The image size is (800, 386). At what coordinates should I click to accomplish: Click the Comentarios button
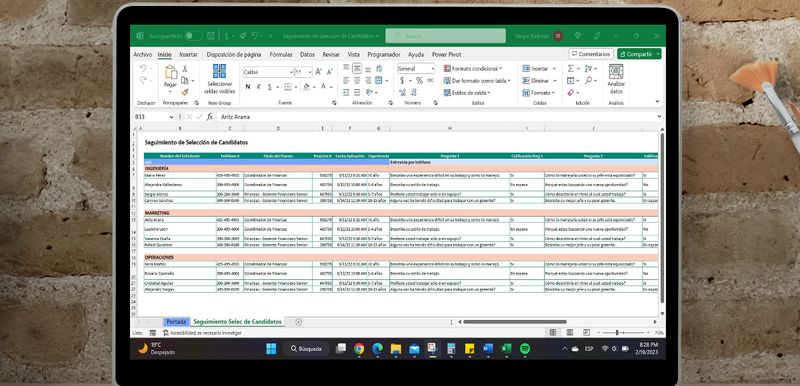point(591,54)
